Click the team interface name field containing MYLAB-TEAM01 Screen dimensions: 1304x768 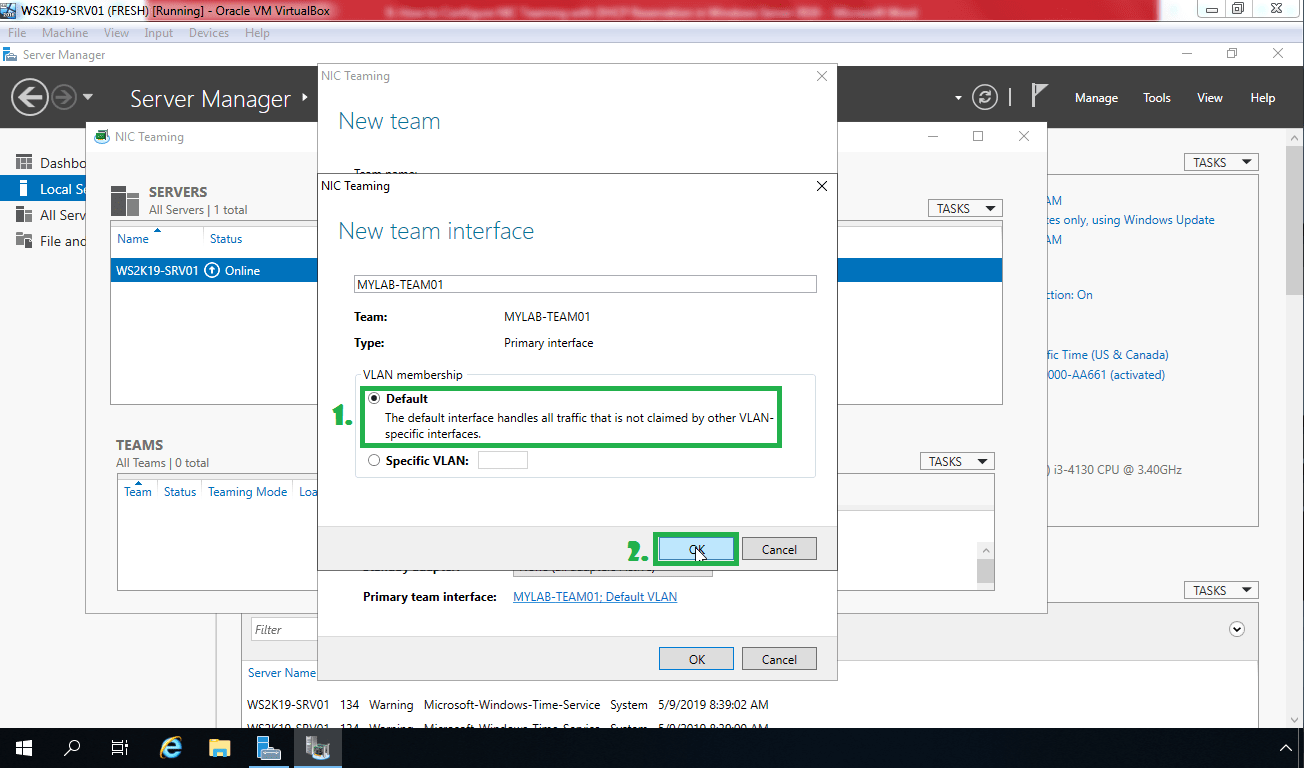point(585,284)
